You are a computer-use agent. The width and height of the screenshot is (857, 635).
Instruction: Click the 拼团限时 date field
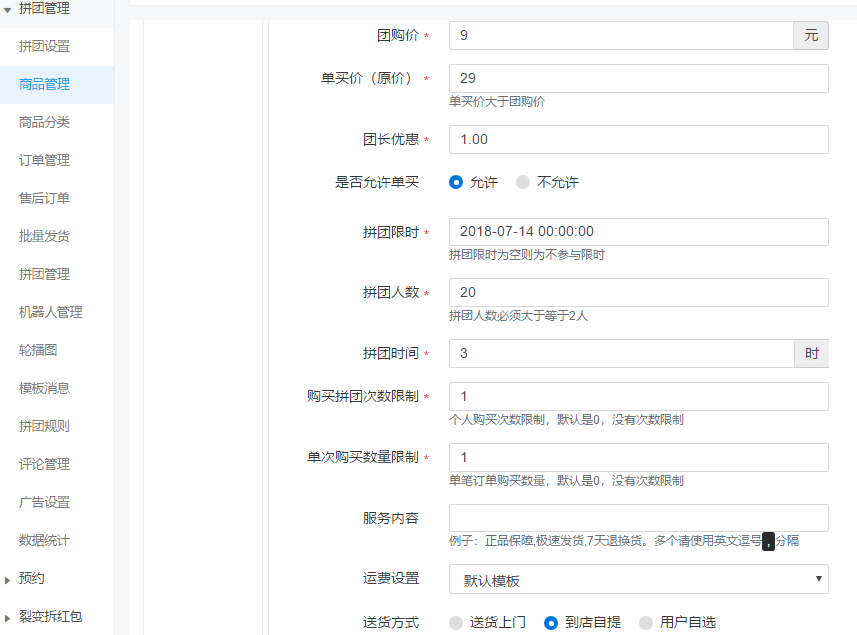(x=638, y=232)
